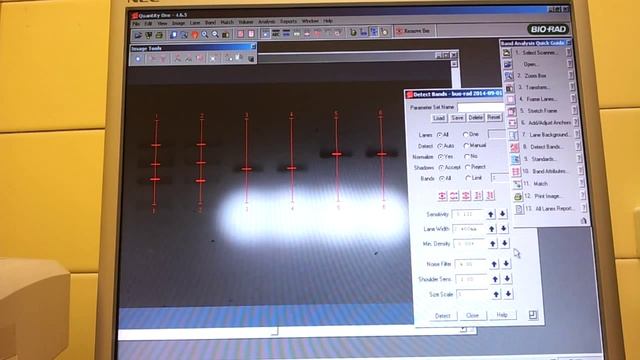Screen dimensions: 640x360
Task: Click the Lane Background icon in Quick Guide
Action: click(x=514, y=135)
